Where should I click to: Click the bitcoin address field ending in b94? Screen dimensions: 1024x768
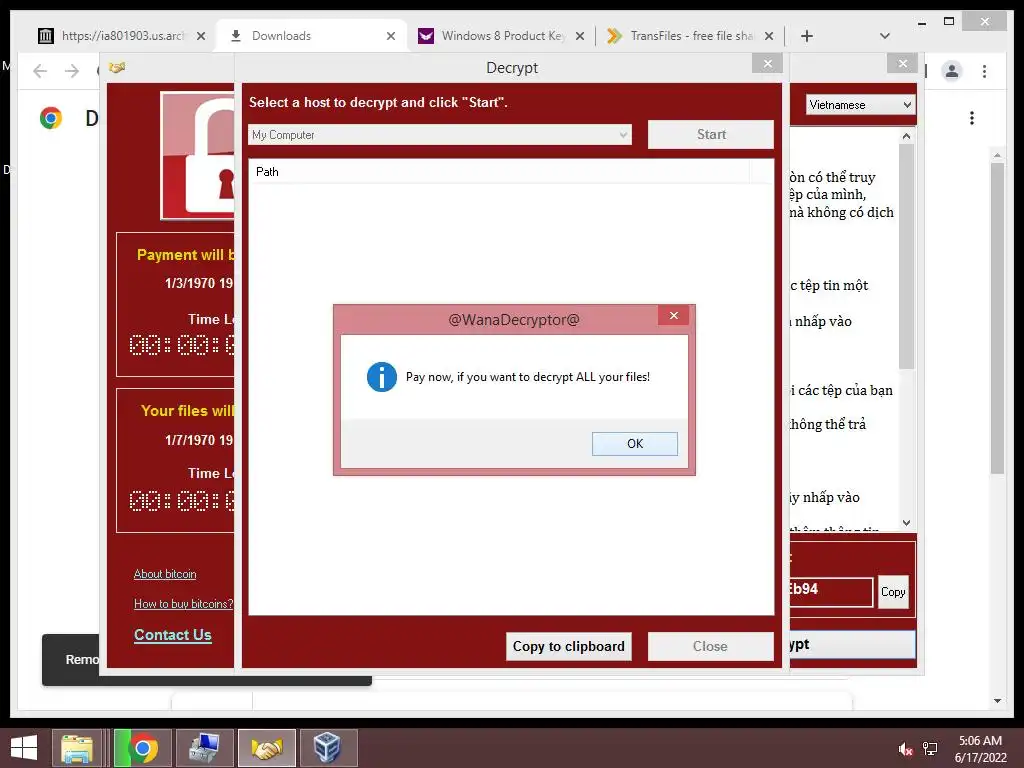pyautogui.click(x=831, y=592)
